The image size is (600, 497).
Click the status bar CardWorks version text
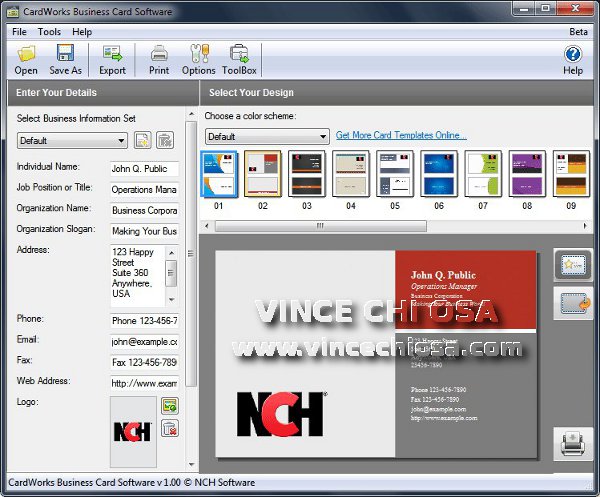click(x=132, y=482)
